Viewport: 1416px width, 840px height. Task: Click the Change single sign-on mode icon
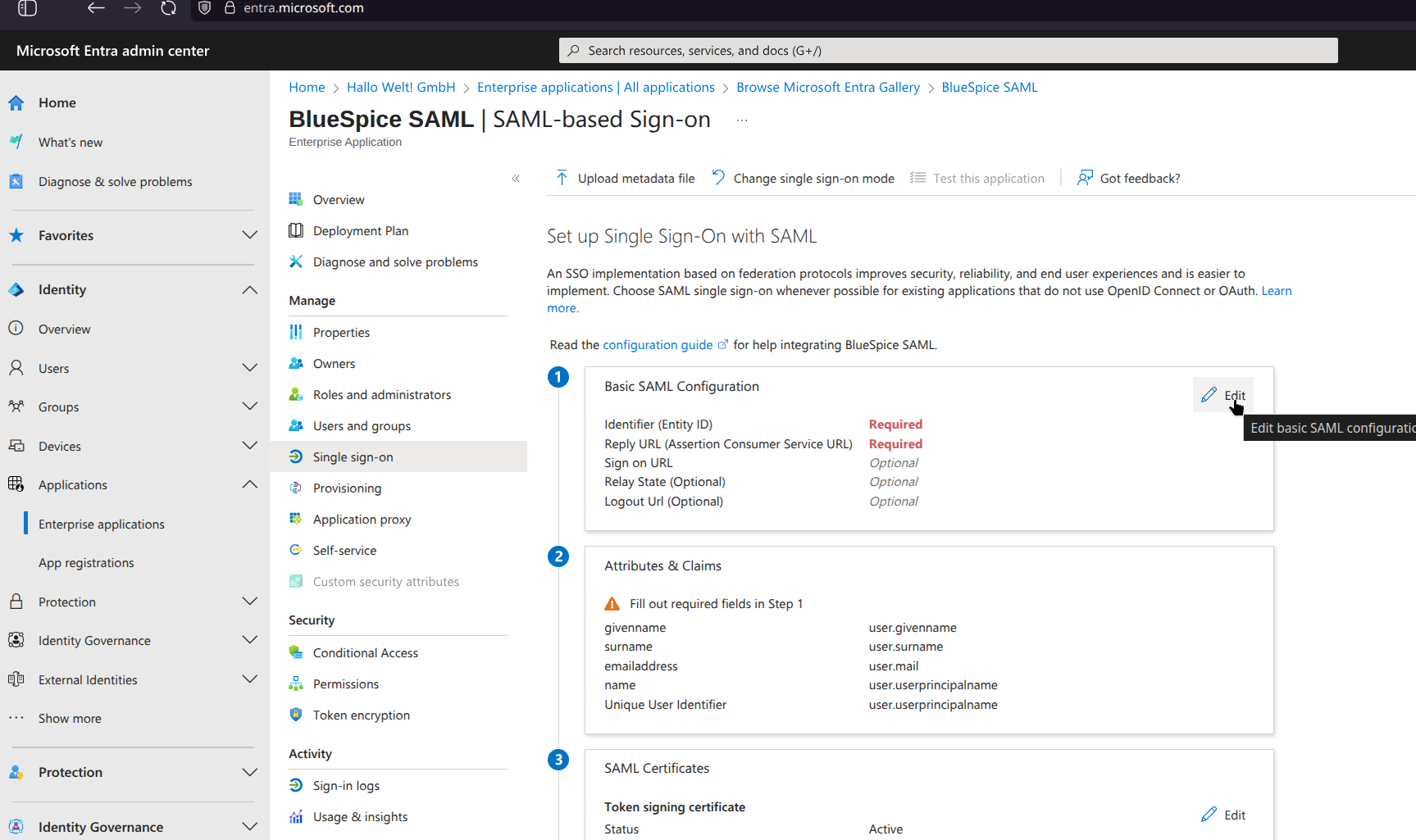(718, 178)
